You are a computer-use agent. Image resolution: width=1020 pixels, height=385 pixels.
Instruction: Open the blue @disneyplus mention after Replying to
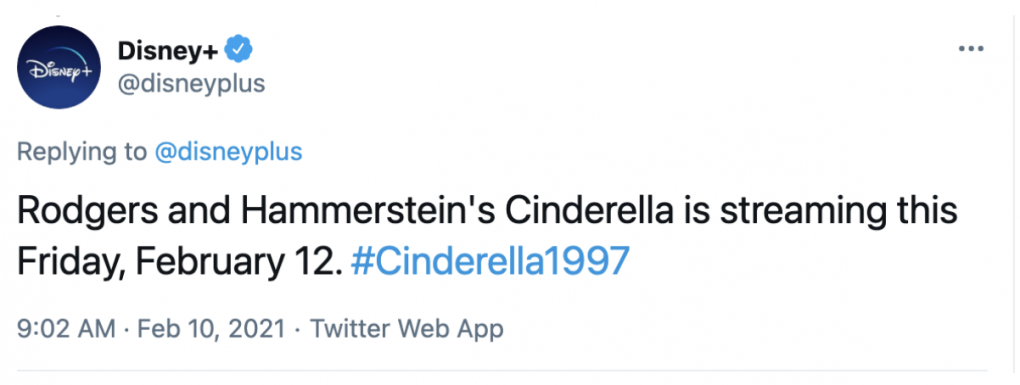click(228, 152)
